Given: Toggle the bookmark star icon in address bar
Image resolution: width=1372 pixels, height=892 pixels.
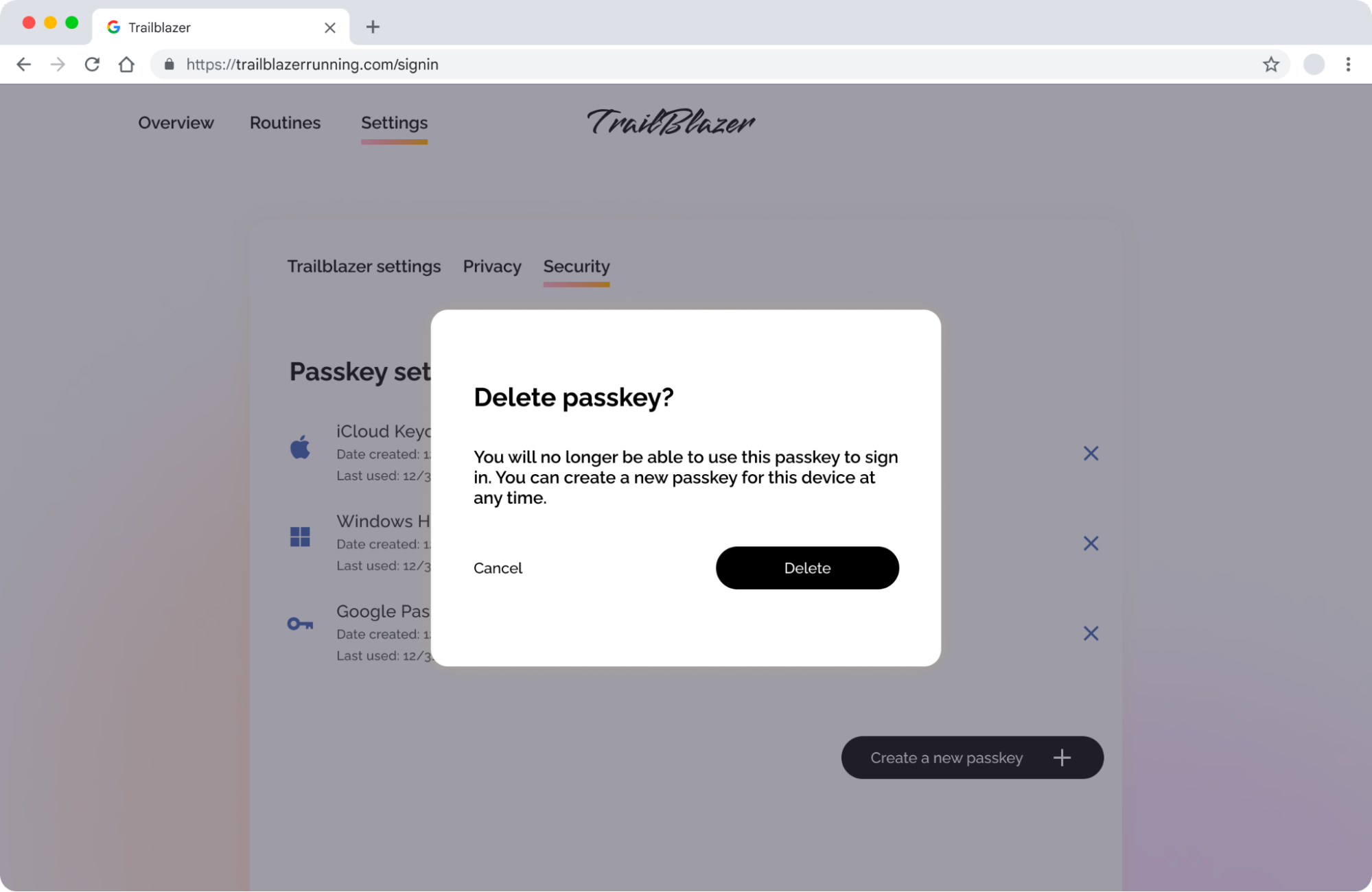Looking at the screenshot, I should point(1271,64).
